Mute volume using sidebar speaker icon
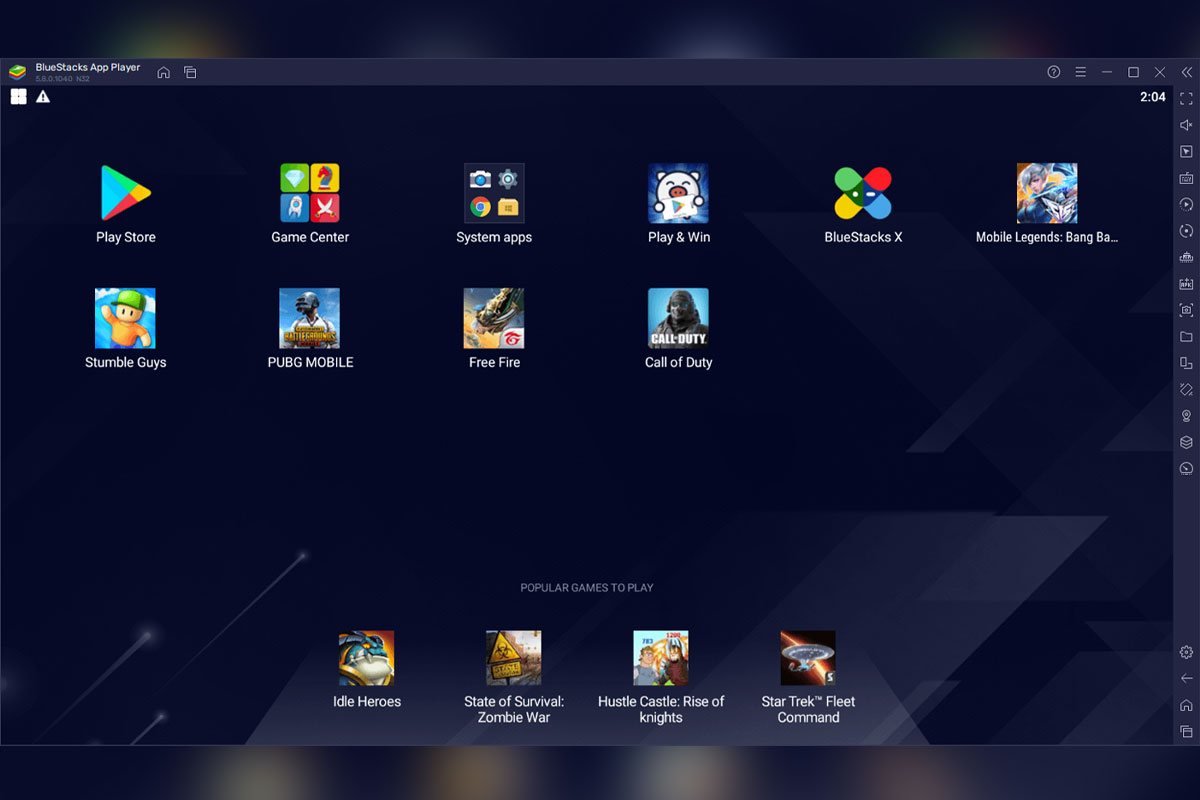 1186,125
